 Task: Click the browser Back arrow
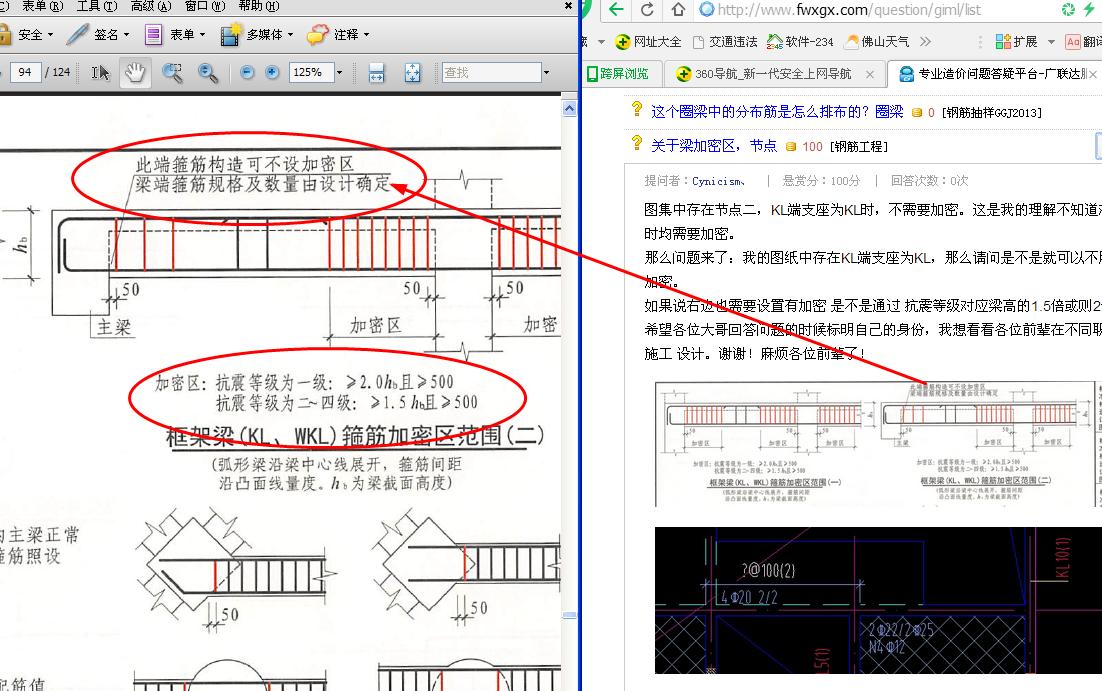(x=616, y=10)
